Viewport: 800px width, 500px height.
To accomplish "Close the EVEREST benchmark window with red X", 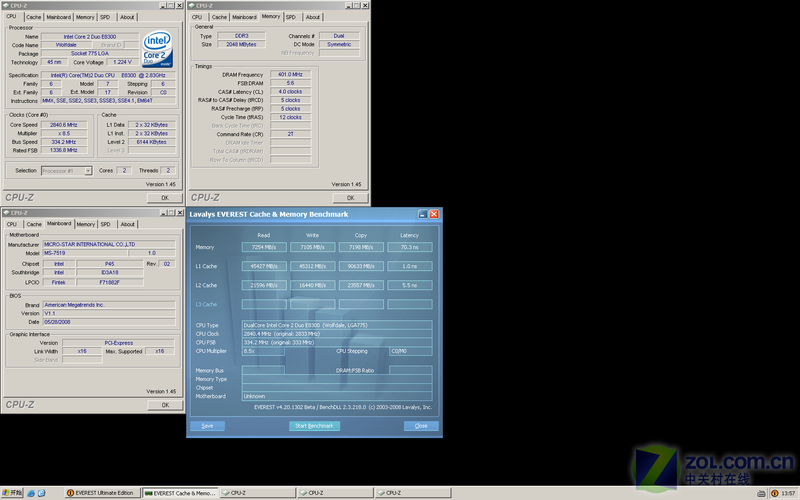I will pyautogui.click(x=434, y=214).
